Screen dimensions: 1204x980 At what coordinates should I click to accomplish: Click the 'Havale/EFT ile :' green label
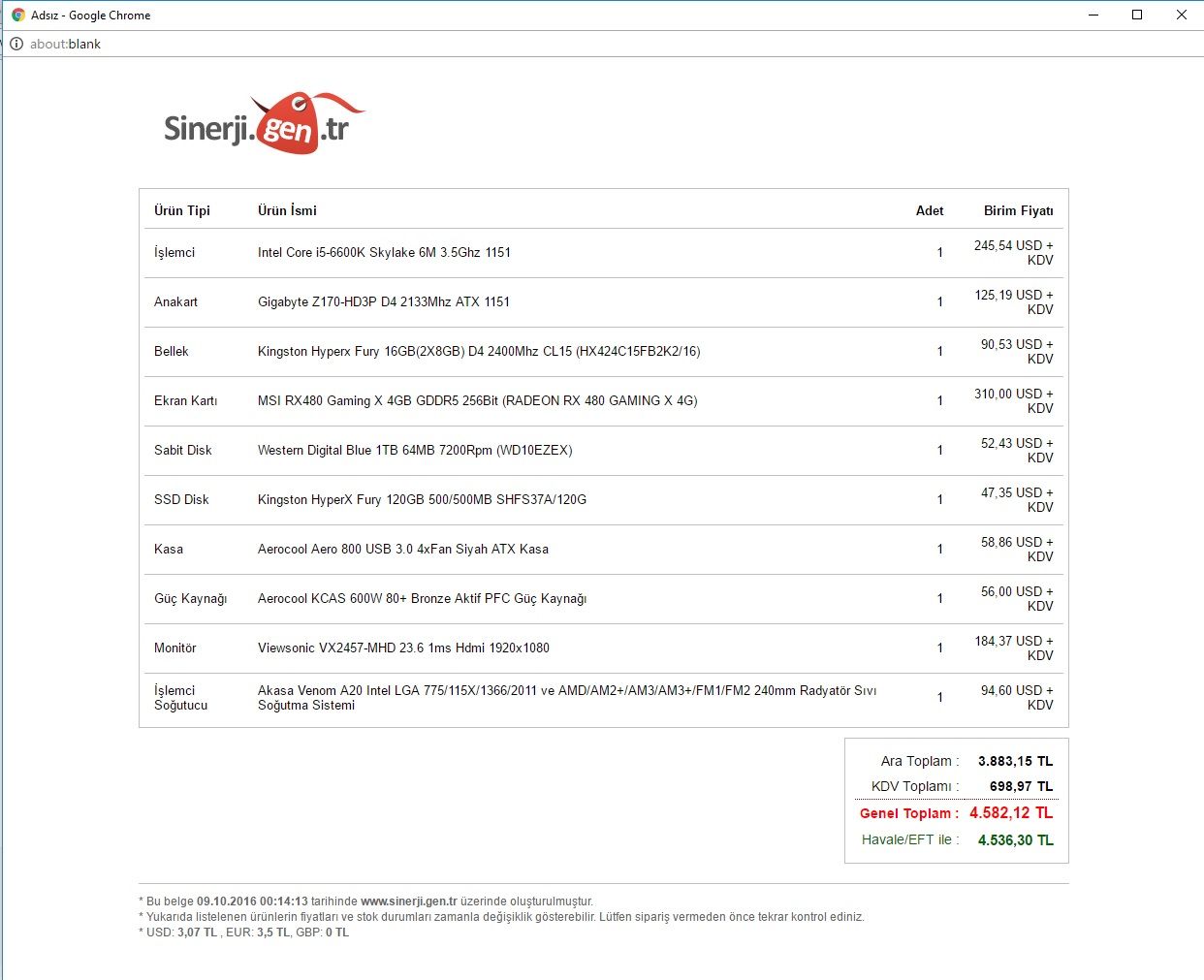910,839
